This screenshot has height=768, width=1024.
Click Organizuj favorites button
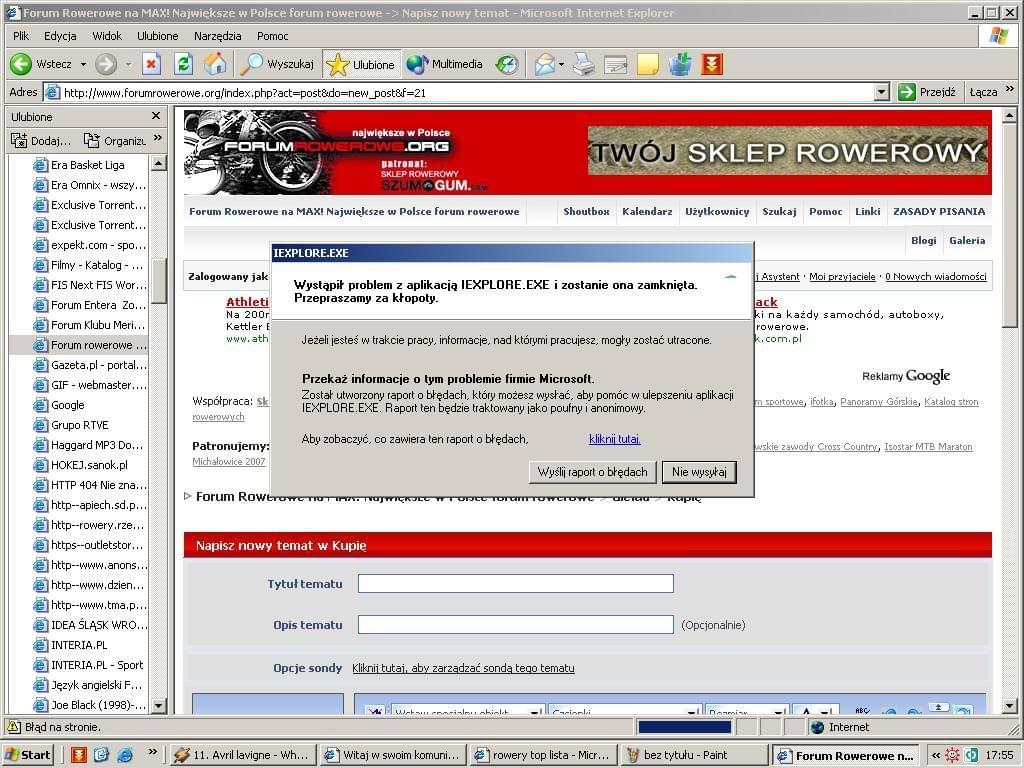[114, 140]
